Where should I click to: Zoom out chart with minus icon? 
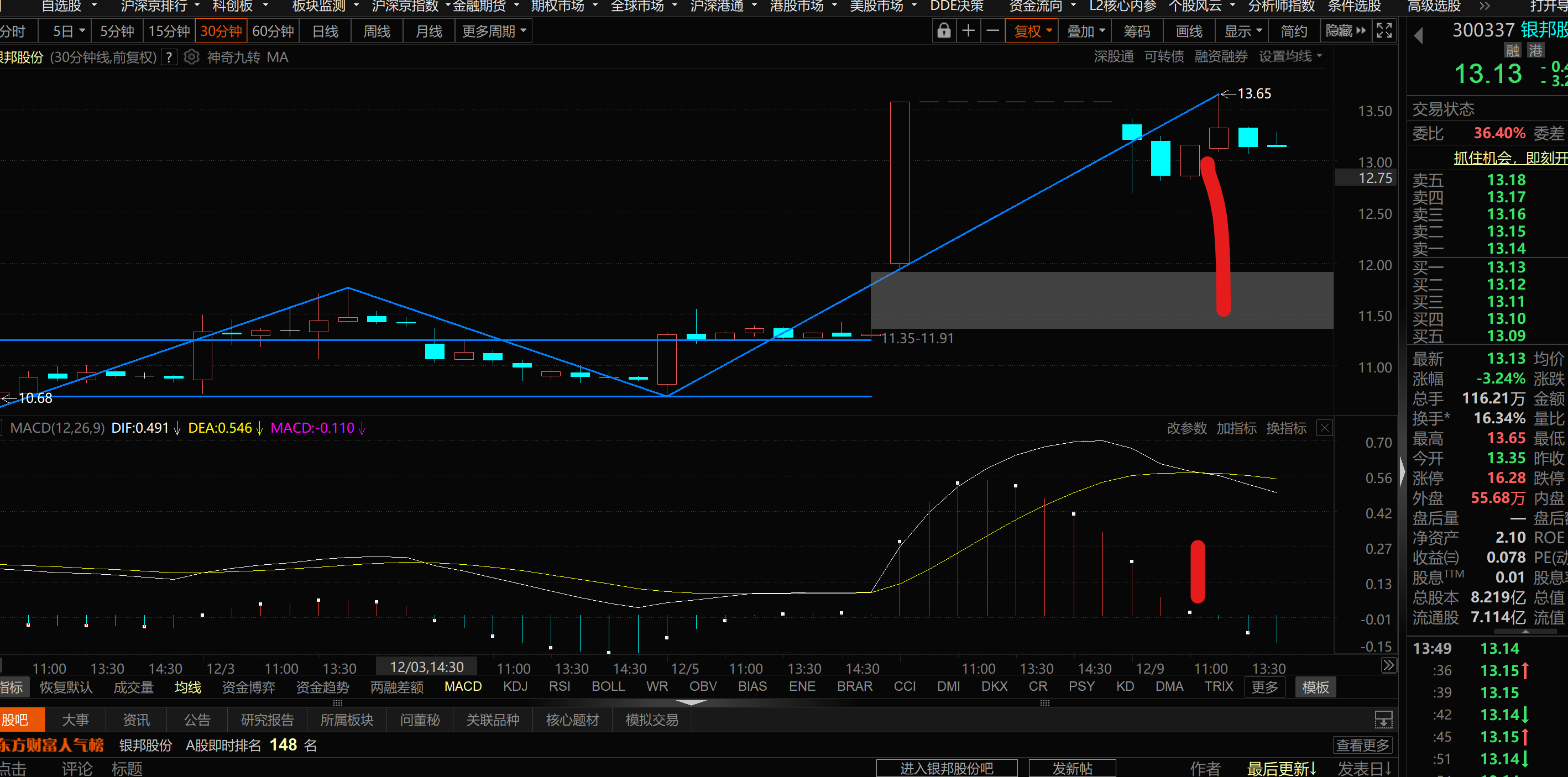pyautogui.click(x=993, y=31)
